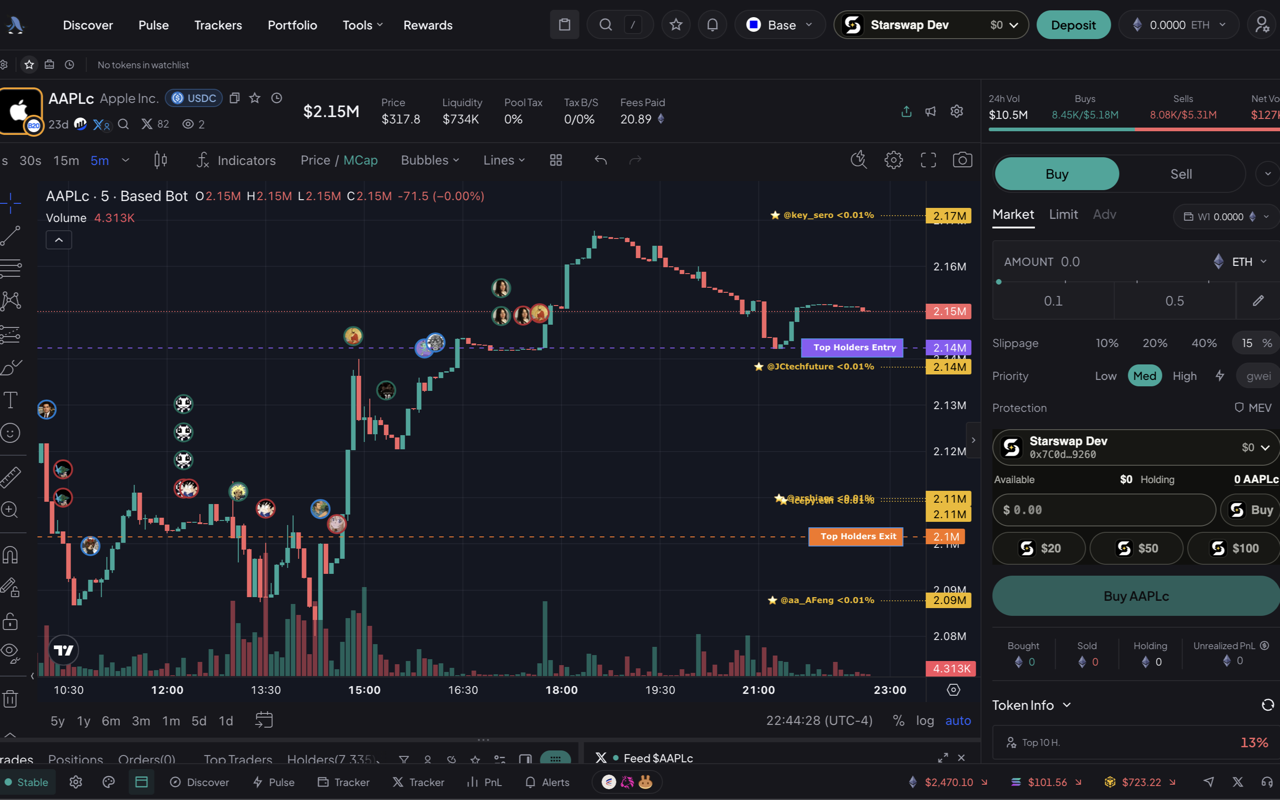Viewport: 1280px width, 800px height.
Task: Set slippage to 20%
Action: (x=1155, y=343)
